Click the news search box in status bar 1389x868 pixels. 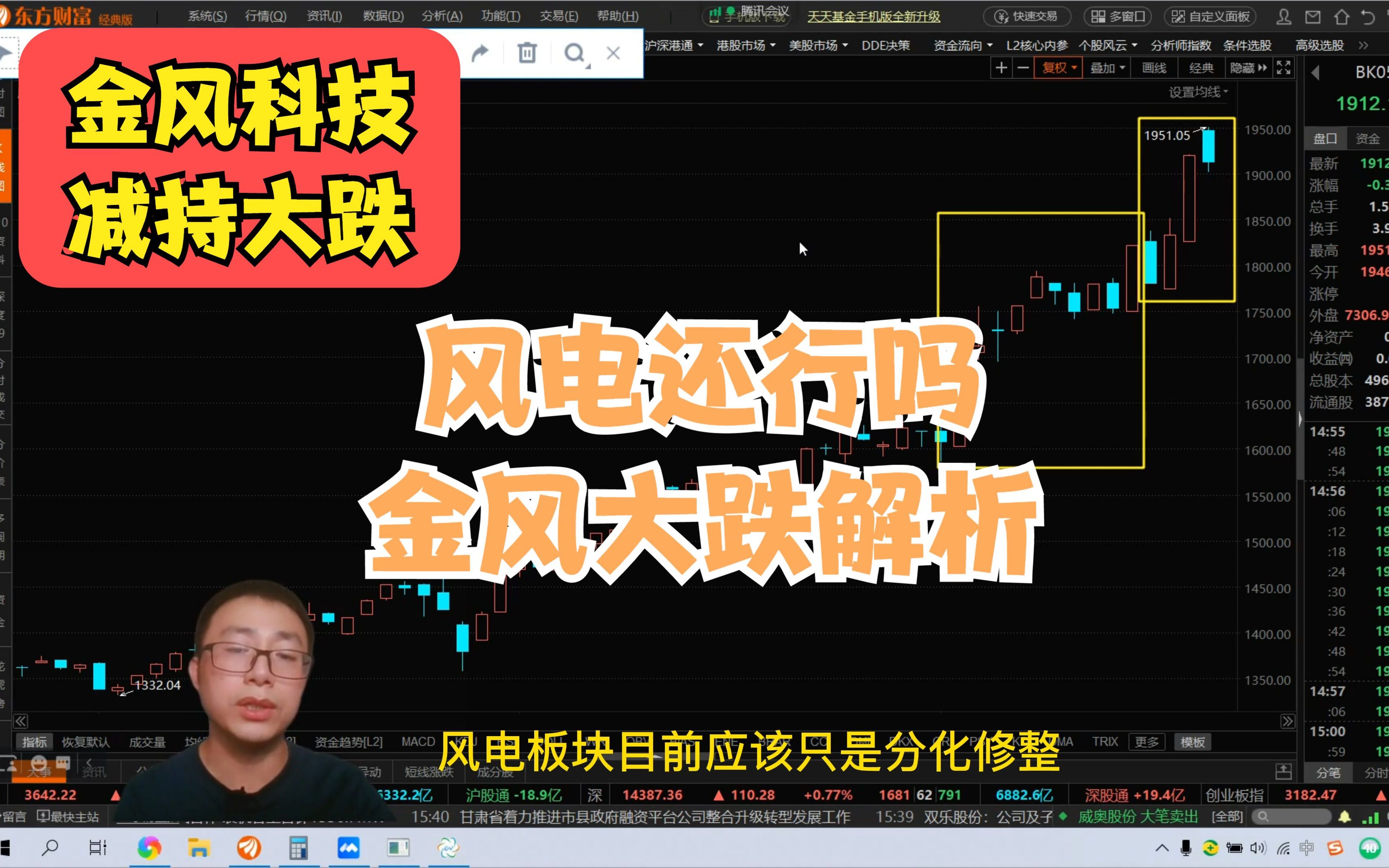pos(1291,816)
